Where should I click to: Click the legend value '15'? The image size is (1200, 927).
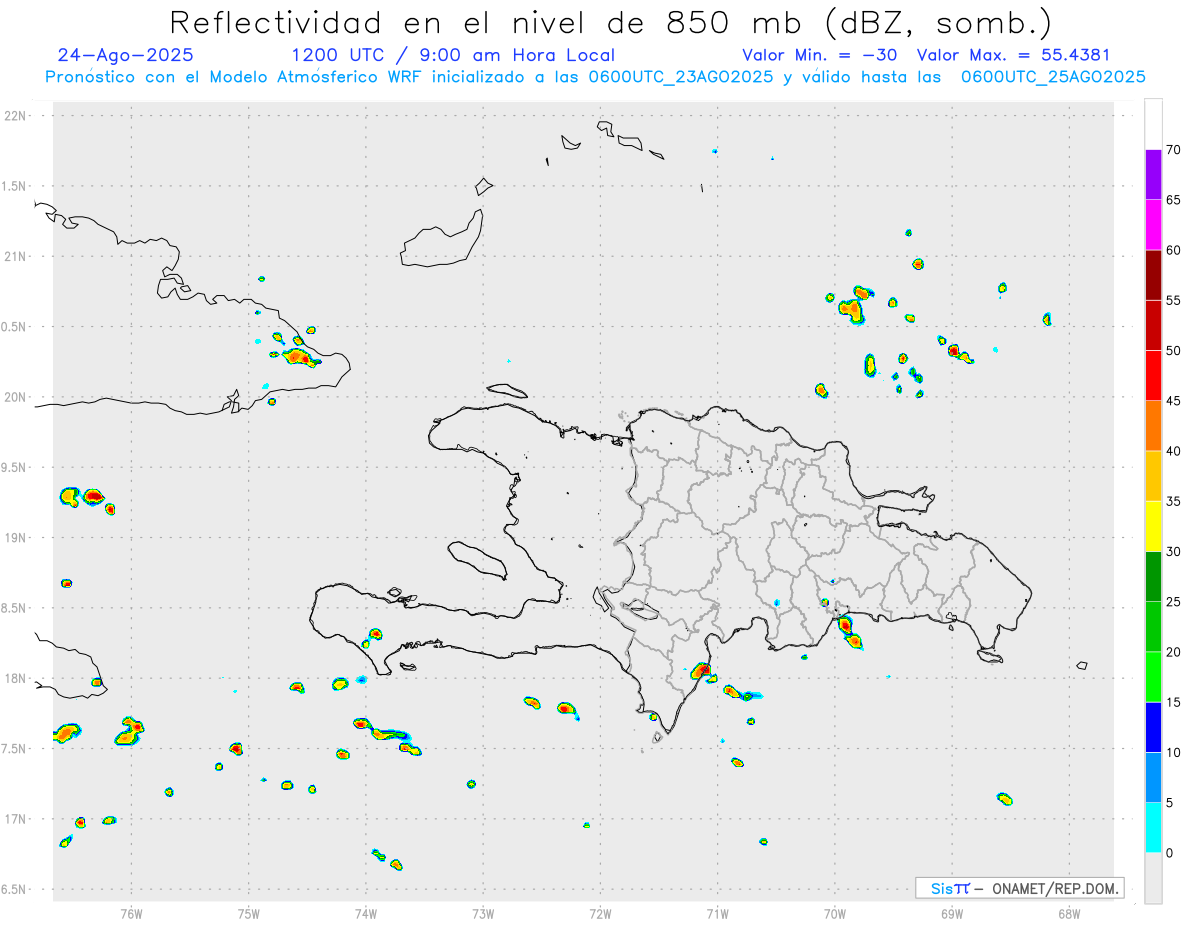[1173, 702]
